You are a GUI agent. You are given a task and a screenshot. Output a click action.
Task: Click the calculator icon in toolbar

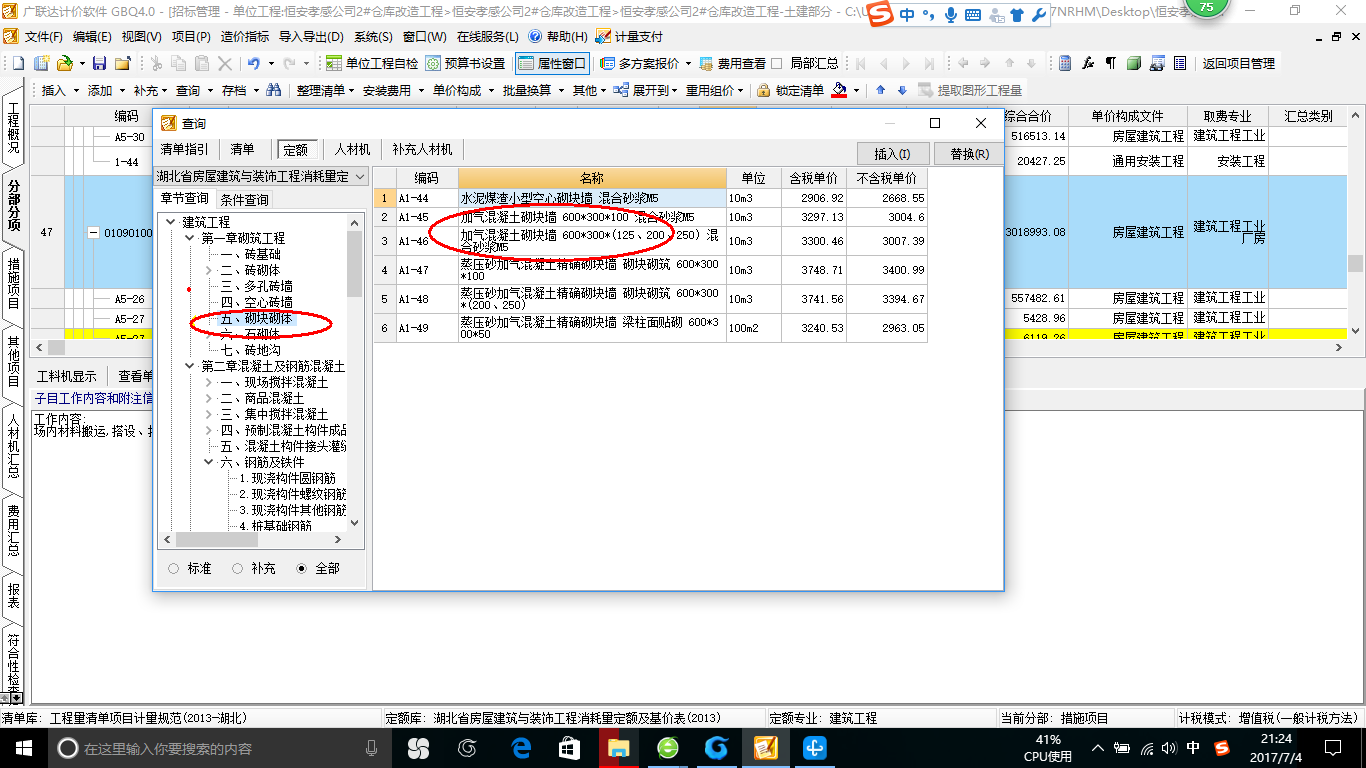coord(1065,63)
